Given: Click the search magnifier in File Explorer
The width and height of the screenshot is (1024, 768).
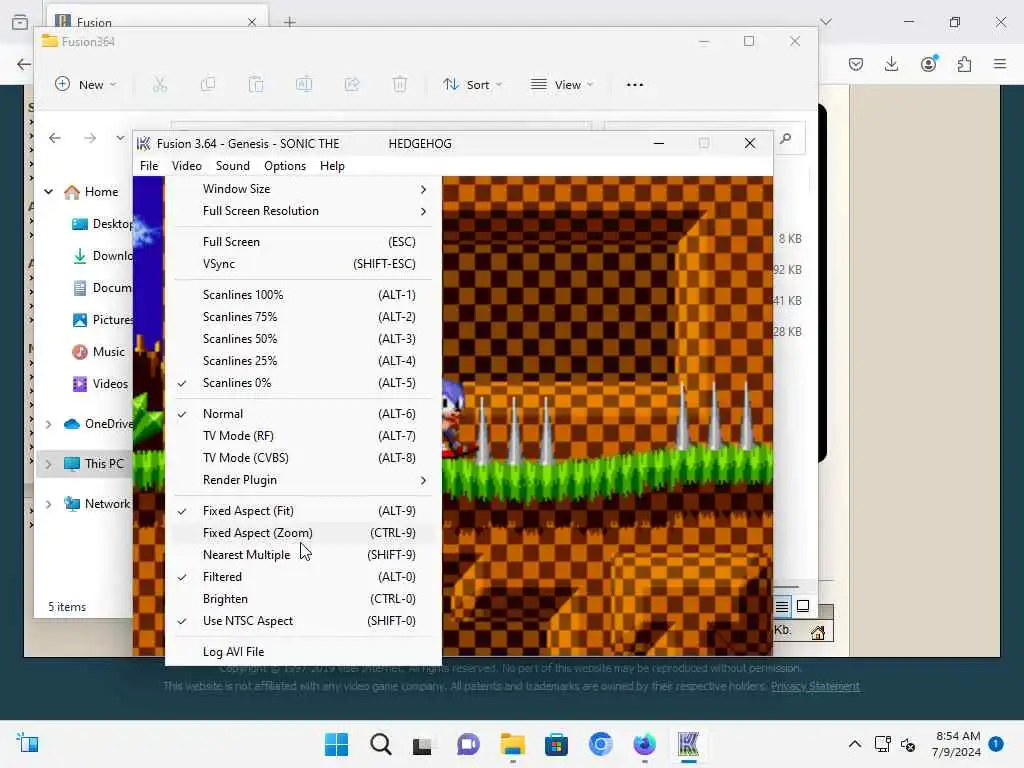Looking at the screenshot, I should (786, 138).
